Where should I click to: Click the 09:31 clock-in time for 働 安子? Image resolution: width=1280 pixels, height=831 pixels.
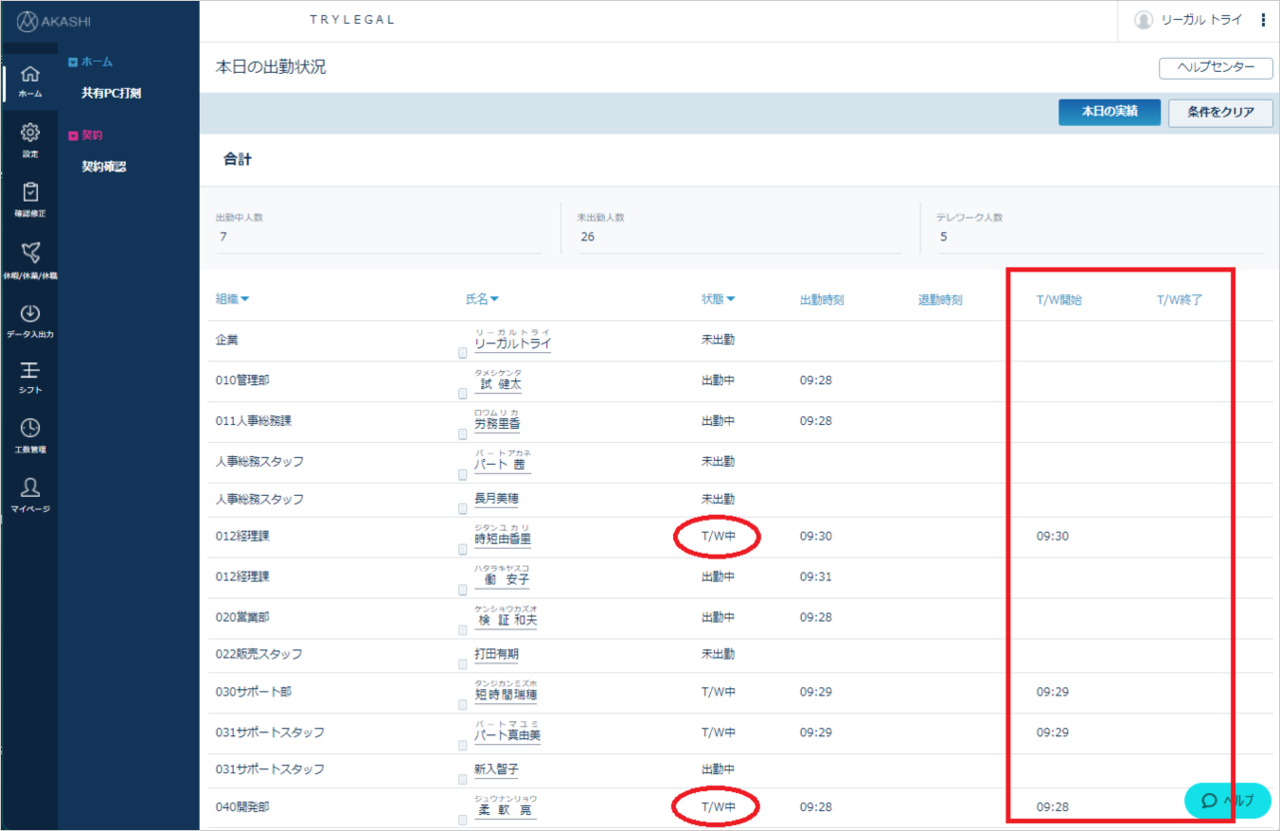pos(816,577)
